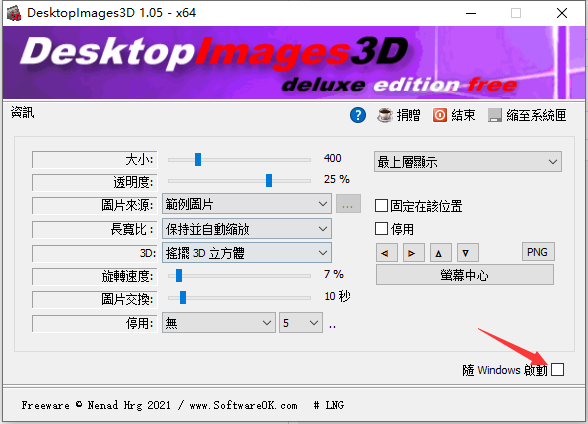
Task: Close the DesktopImages3D window
Action: coord(562,13)
